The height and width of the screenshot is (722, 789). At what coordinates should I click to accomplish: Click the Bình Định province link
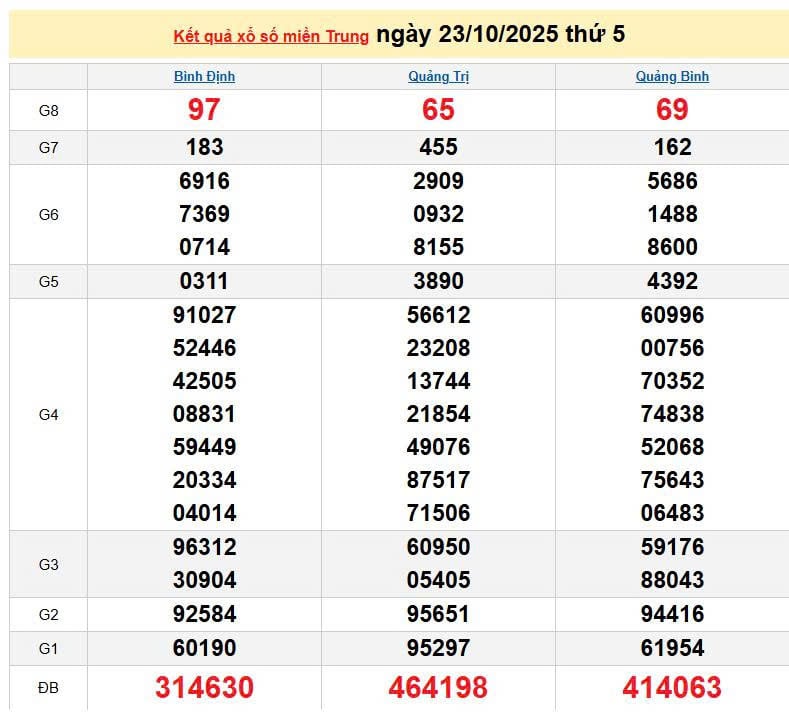click(x=204, y=76)
